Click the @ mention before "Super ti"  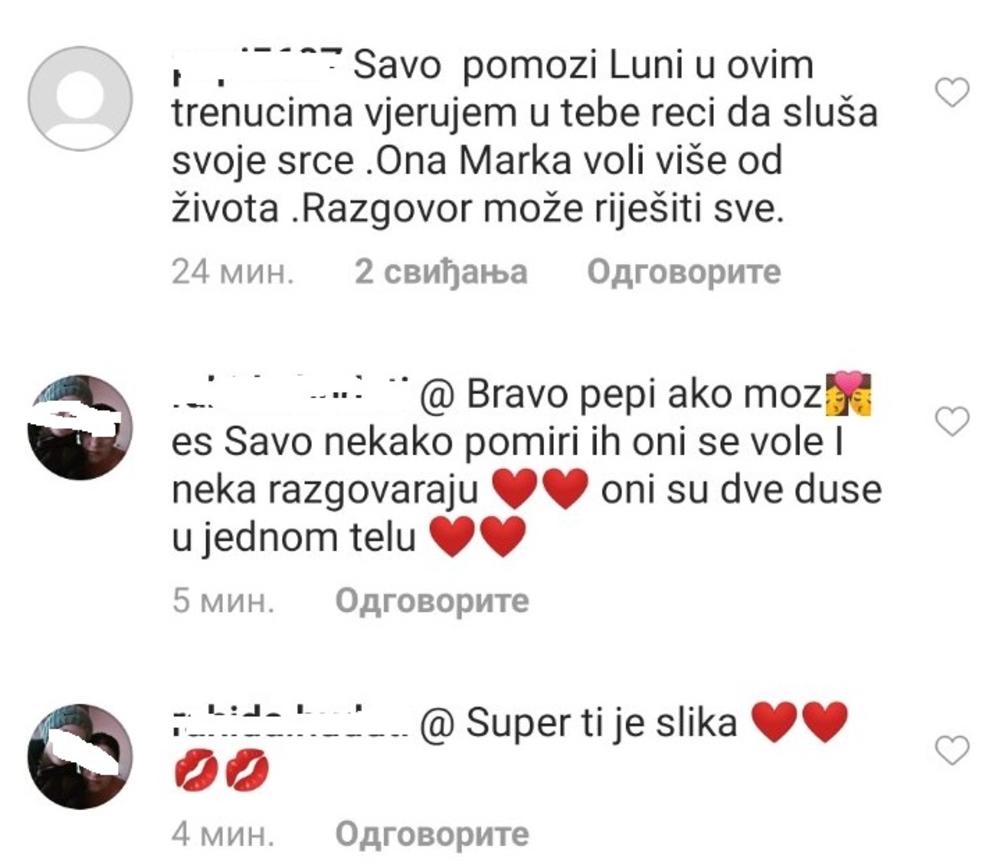coord(437,724)
